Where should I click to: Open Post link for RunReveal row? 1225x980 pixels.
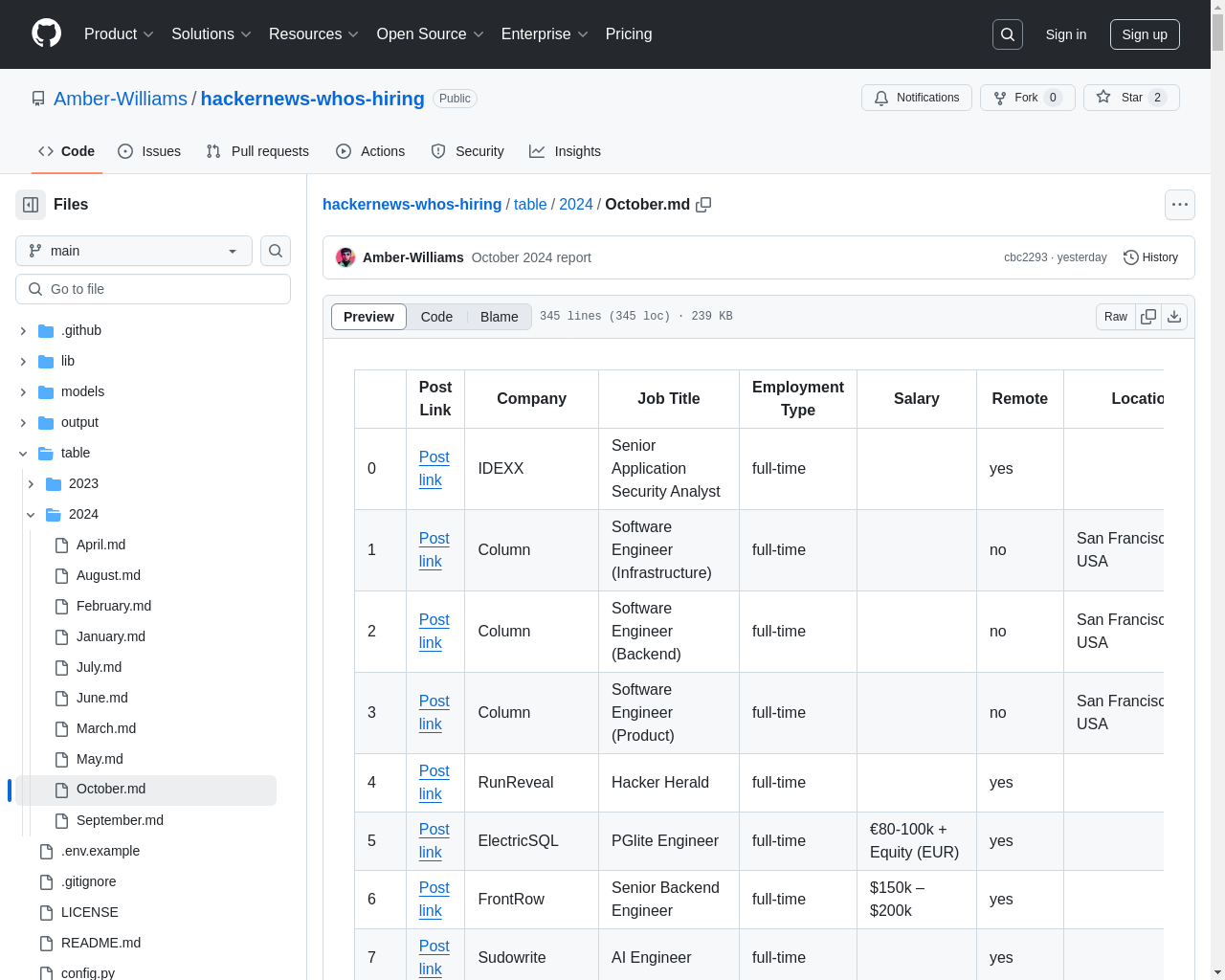pyautogui.click(x=434, y=783)
